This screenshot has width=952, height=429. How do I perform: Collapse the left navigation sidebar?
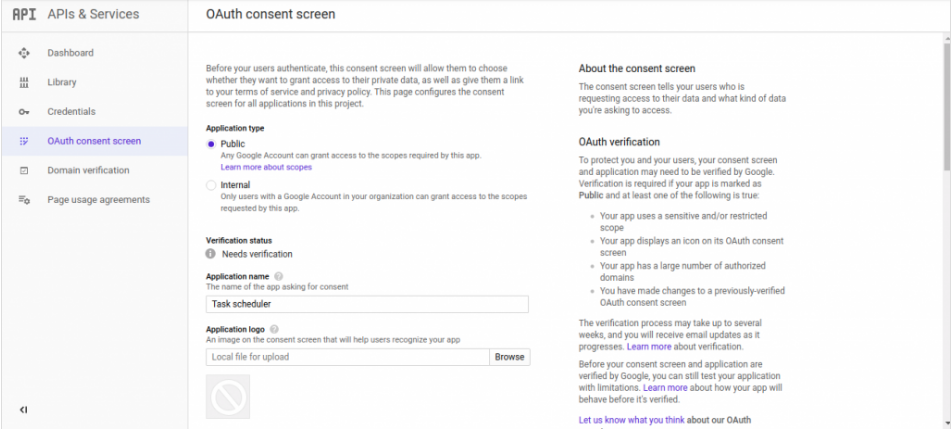click(x=24, y=410)
